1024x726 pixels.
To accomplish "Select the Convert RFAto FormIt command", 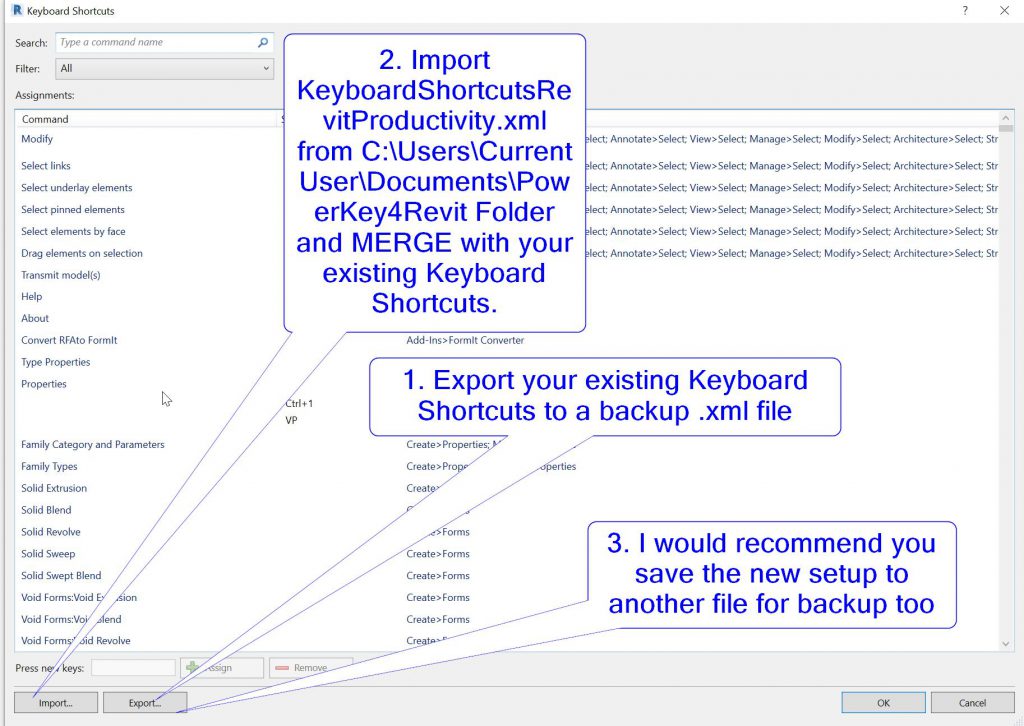I will (69, 340).
